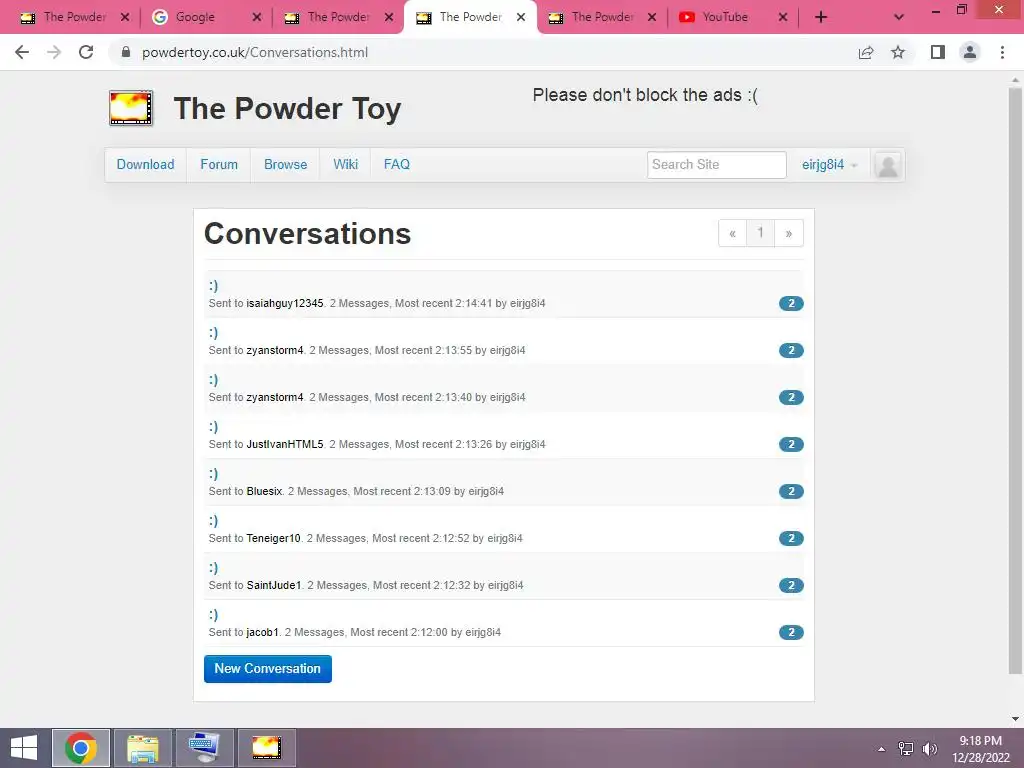1024x768 pixels.
Task: Open the Forum nav item
Action: coord(219,165)
